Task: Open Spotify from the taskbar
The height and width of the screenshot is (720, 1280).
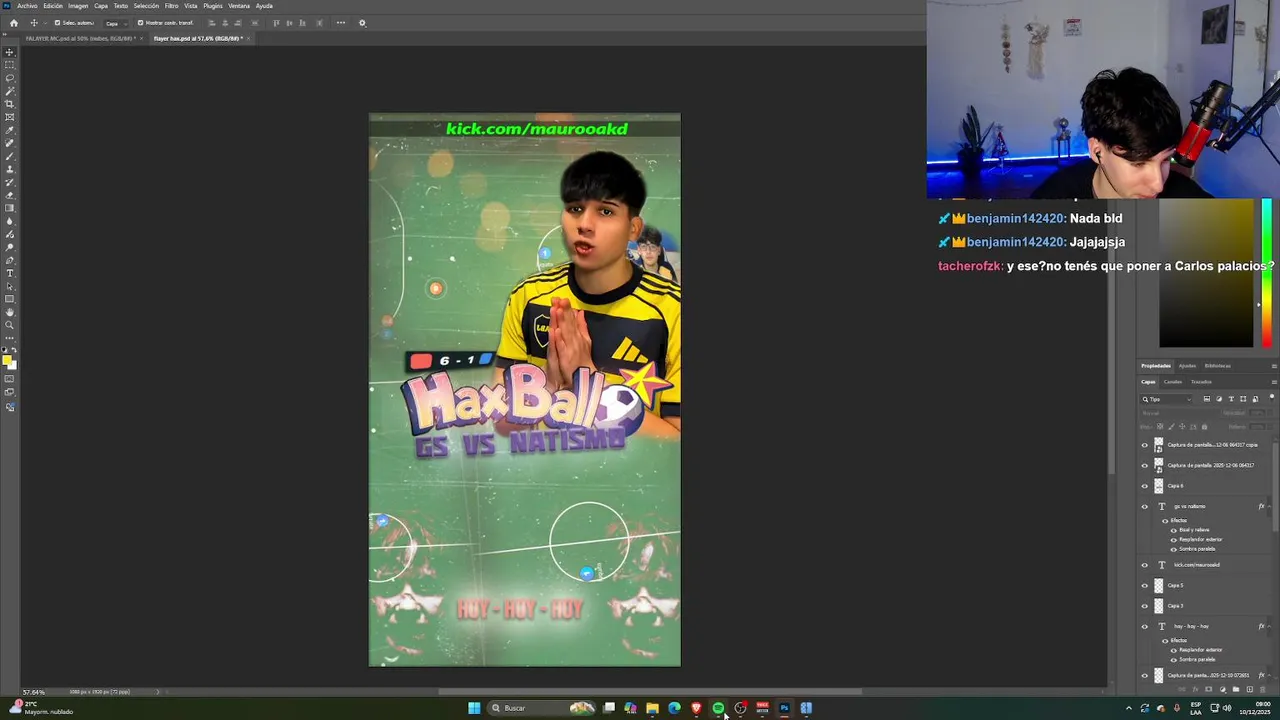Action: click(x=718, y=708)
